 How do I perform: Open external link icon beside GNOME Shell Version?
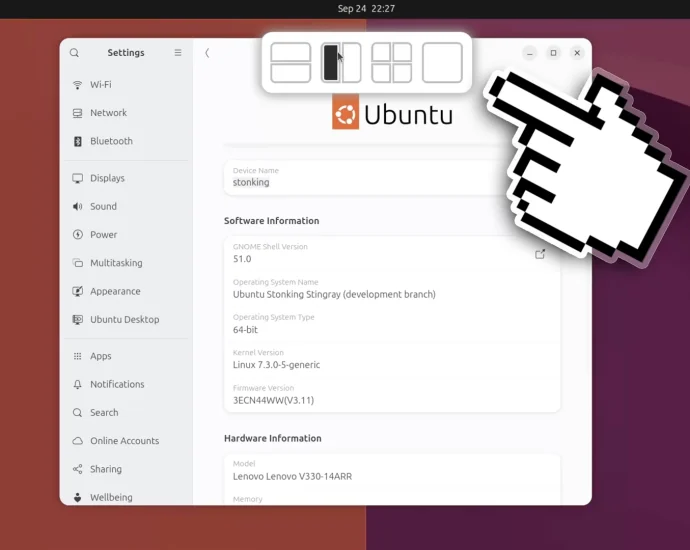tap(540, 254)
